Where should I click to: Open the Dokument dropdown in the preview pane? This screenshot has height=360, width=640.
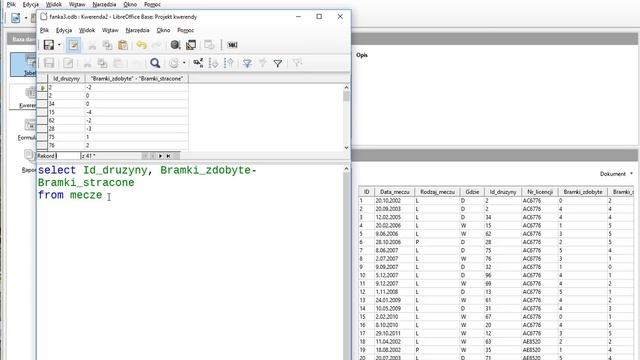tap(616, 174)
